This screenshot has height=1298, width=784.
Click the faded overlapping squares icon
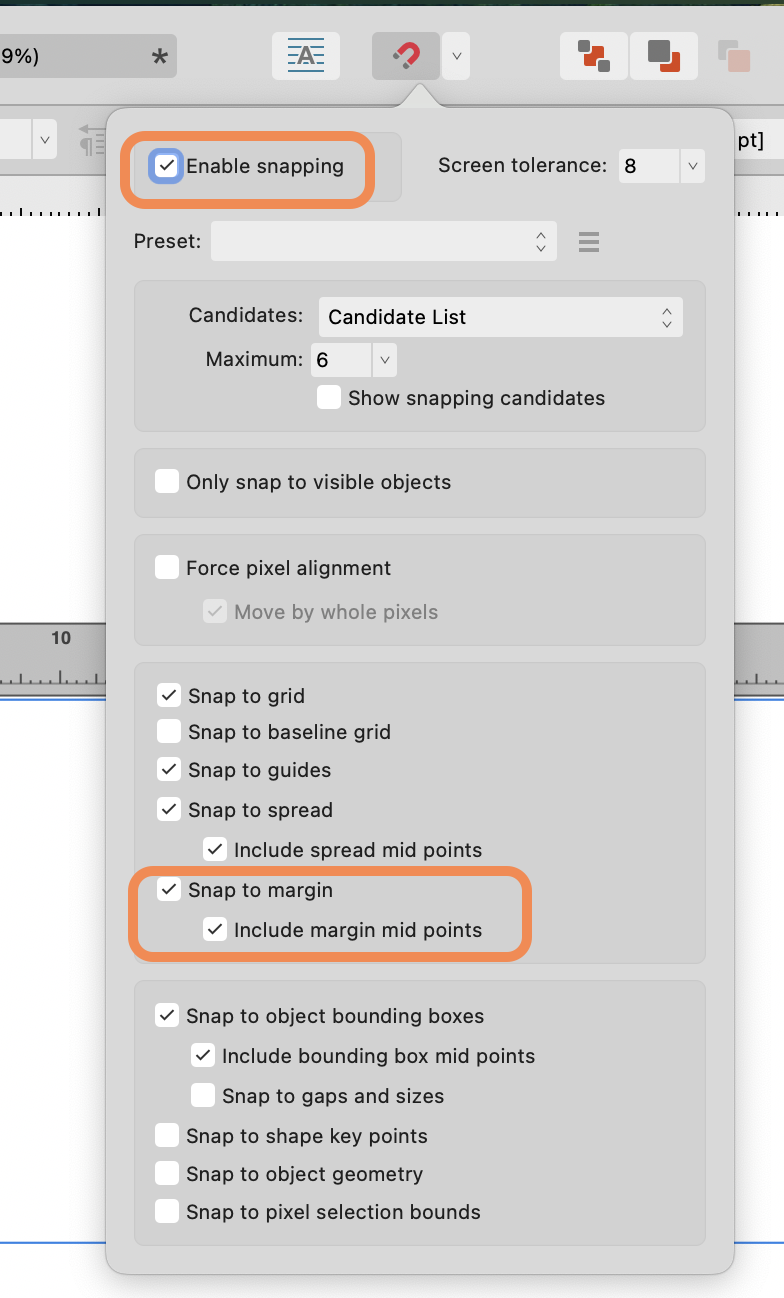(734, 56)
